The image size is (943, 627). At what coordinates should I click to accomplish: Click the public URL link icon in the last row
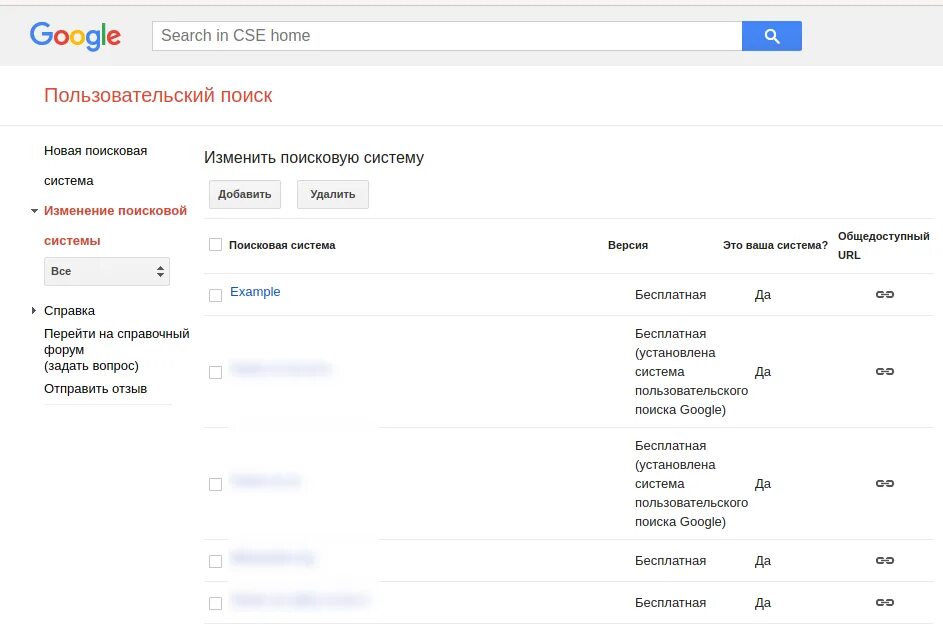pos(884,603)
